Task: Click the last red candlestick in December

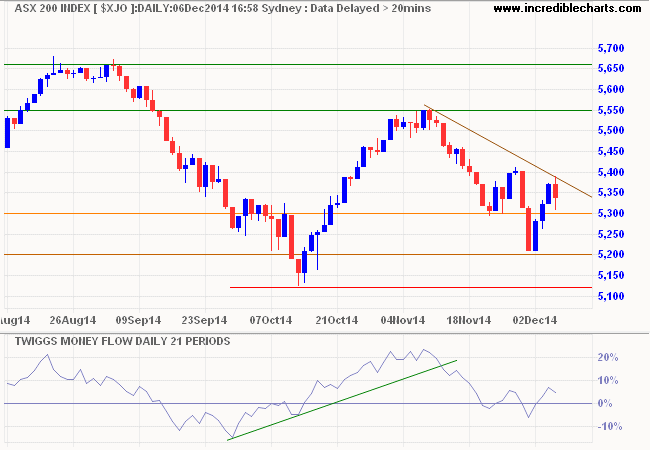Action: [555, 191]
